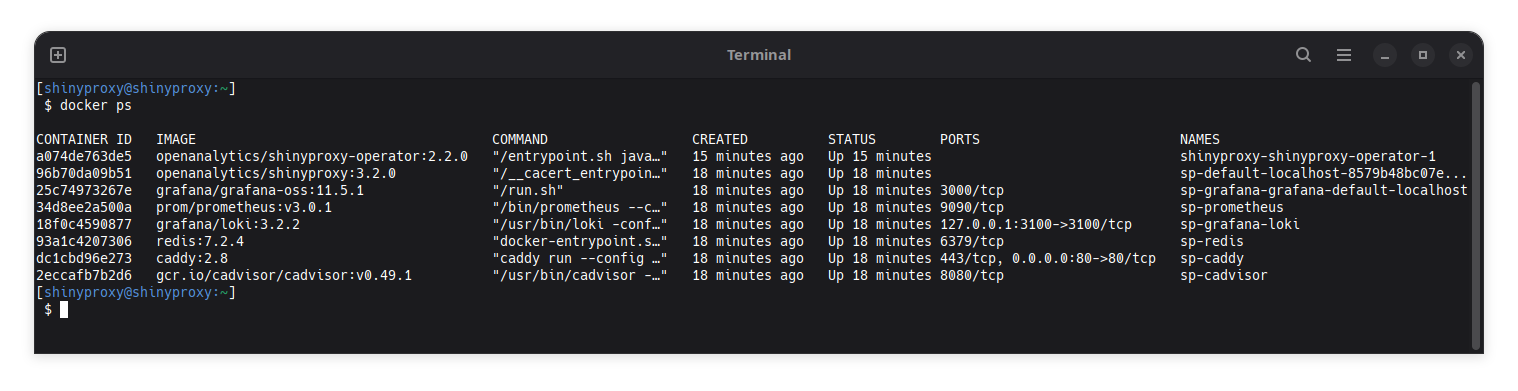The image size is (1518, 391).
Task: Close the Terminal window
Action: [1460, 55]
